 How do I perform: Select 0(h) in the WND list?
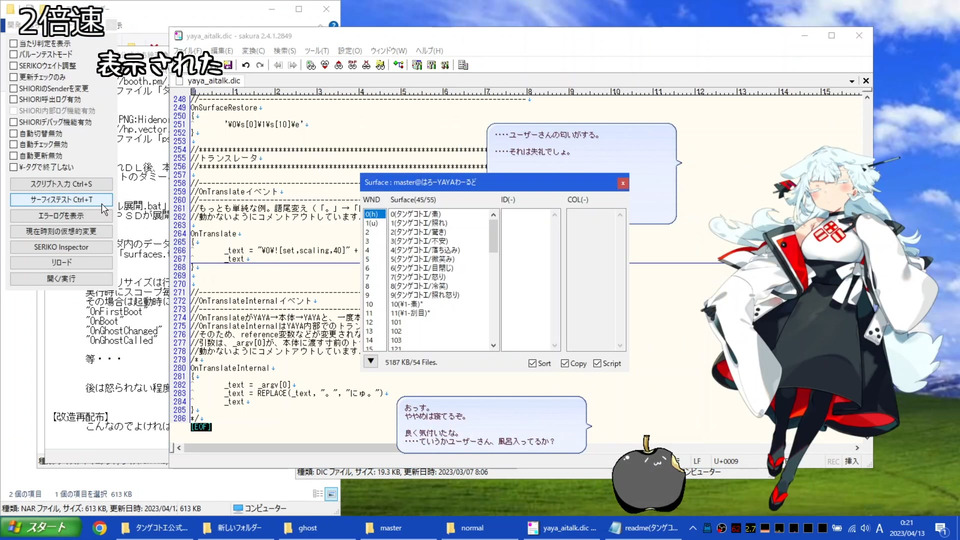click(x=374, y=214)
